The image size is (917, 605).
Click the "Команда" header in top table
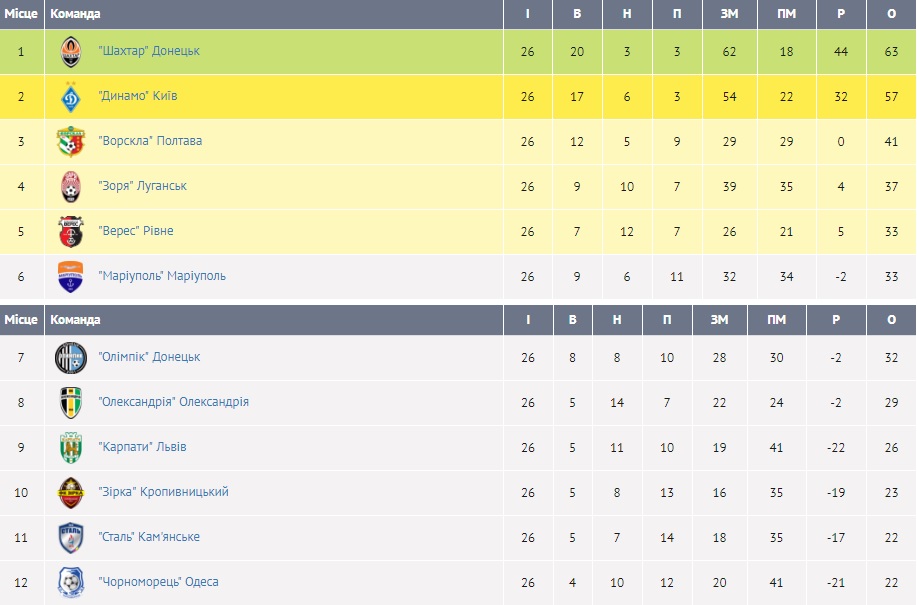(76, 14)
